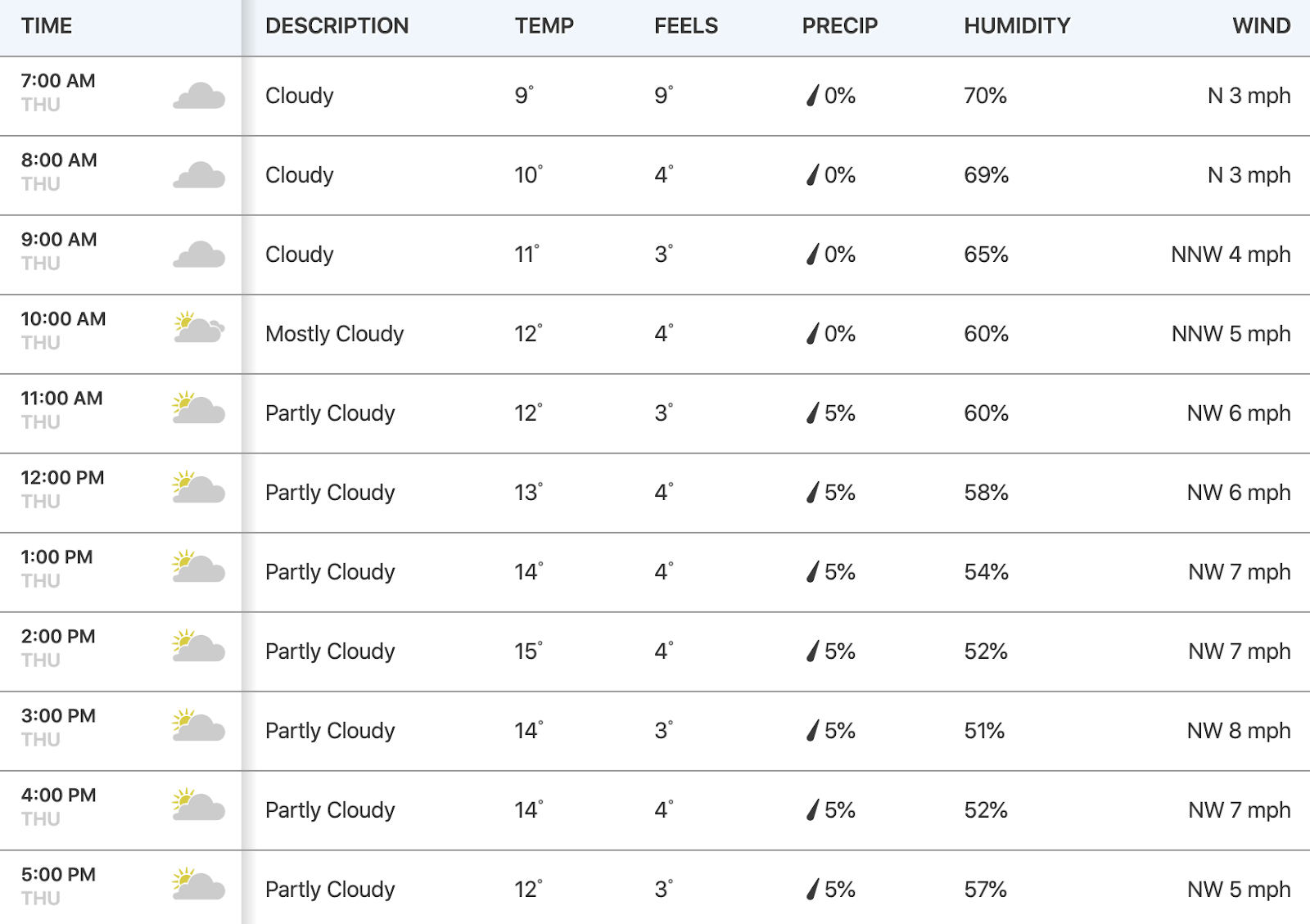
Task: Click the 15° temperature at 2:00 PM
Action: coord(529,651)
